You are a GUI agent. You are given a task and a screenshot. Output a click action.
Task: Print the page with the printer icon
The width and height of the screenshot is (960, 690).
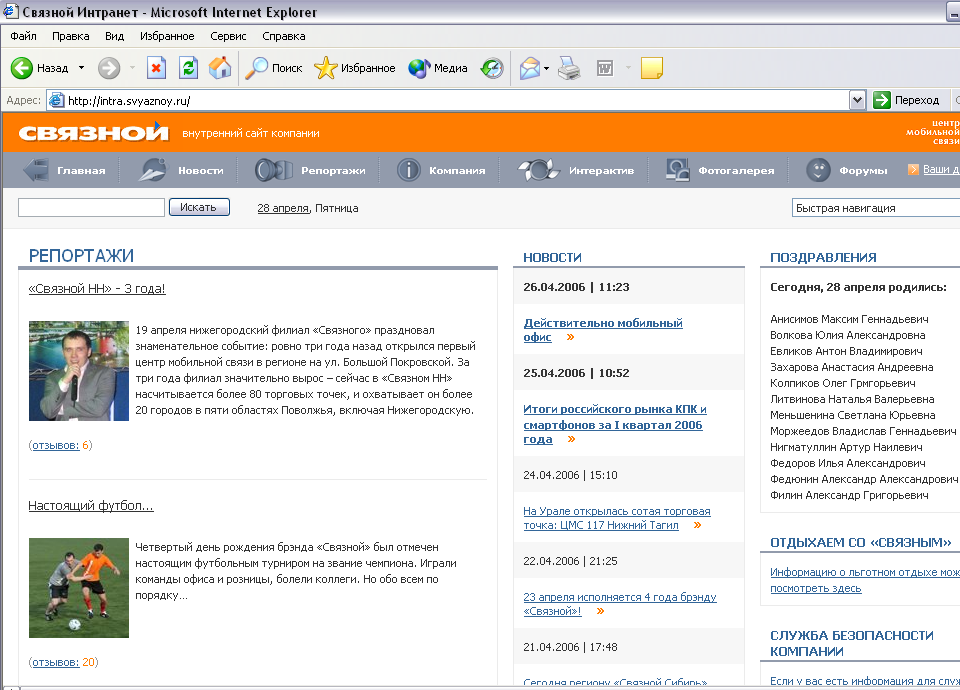click(x=569, y=68)
